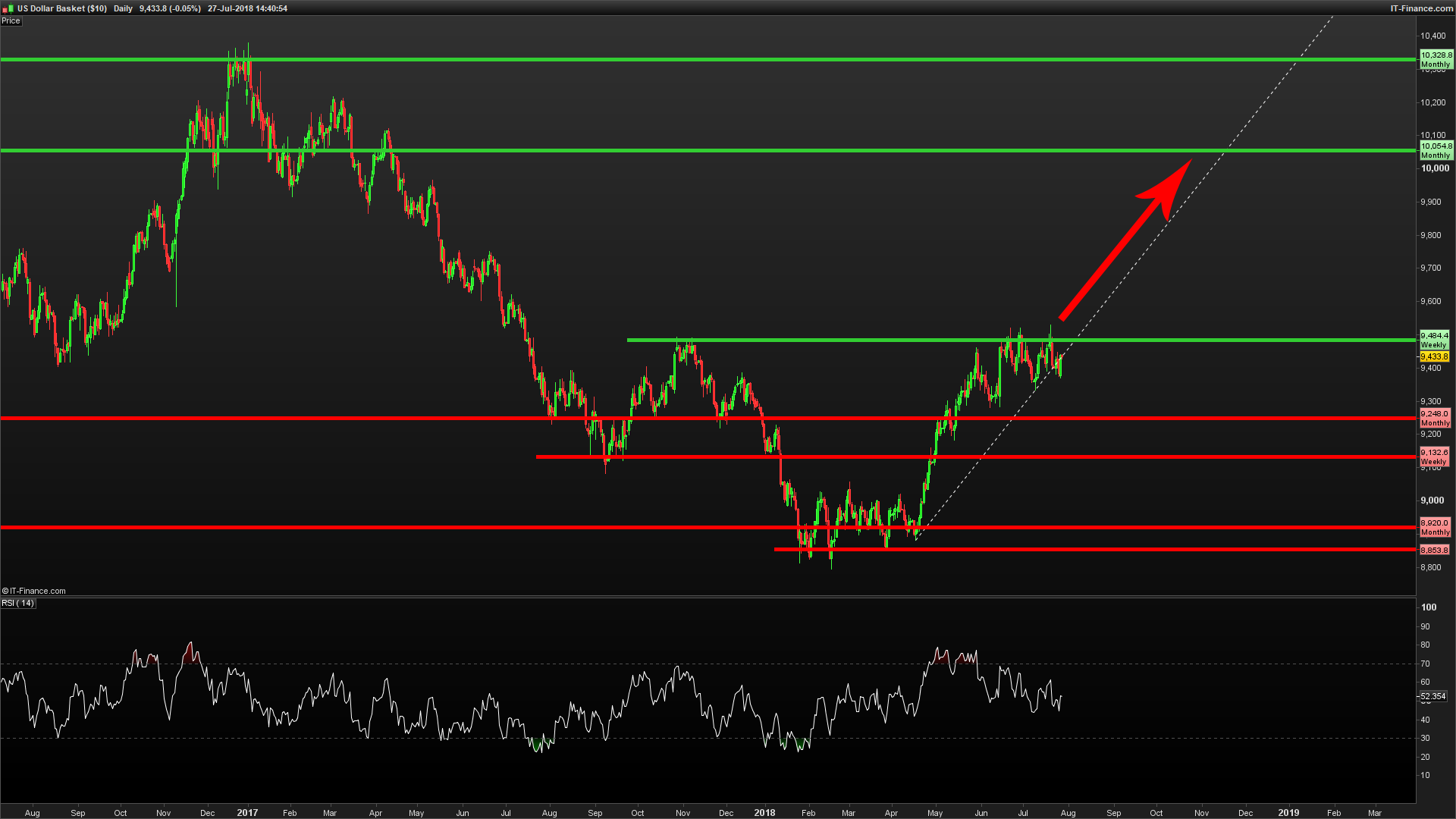1456x819 pixels.
Task: Select the 10,054.8 Monthly price tag
Action: click(1436, 150)
